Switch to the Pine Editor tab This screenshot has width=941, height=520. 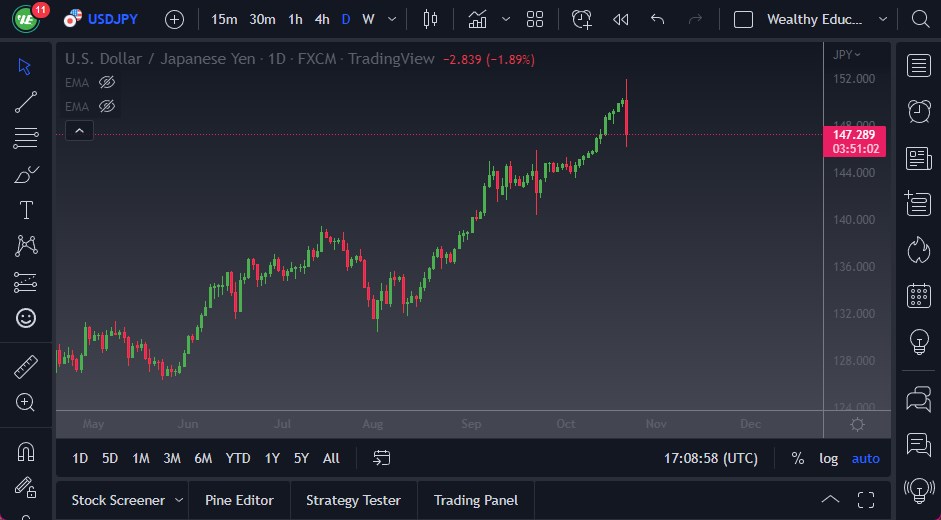pyautogui.click(x=239, y=500)
